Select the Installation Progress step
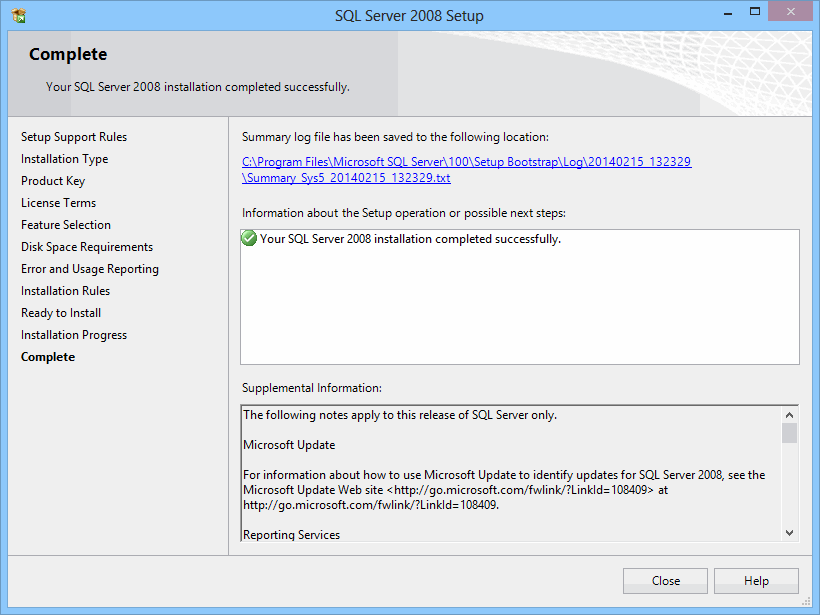820x615 pixels. click(74, 334)
